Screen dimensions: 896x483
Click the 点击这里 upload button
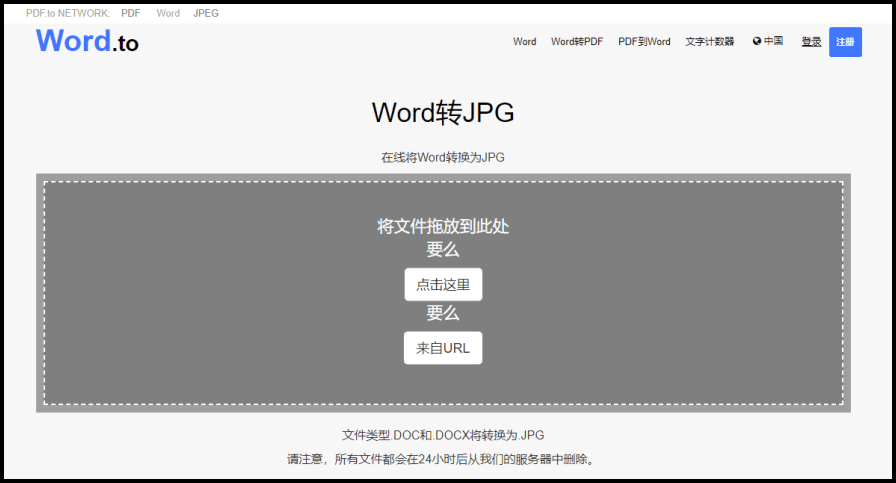443,284
